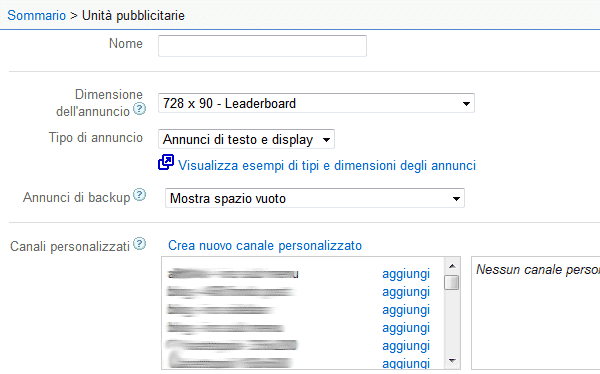Click help icon next to Canali personalizzati
Image resolution: width=600 pixels, height=374 pixels.
tap(140, 243)
